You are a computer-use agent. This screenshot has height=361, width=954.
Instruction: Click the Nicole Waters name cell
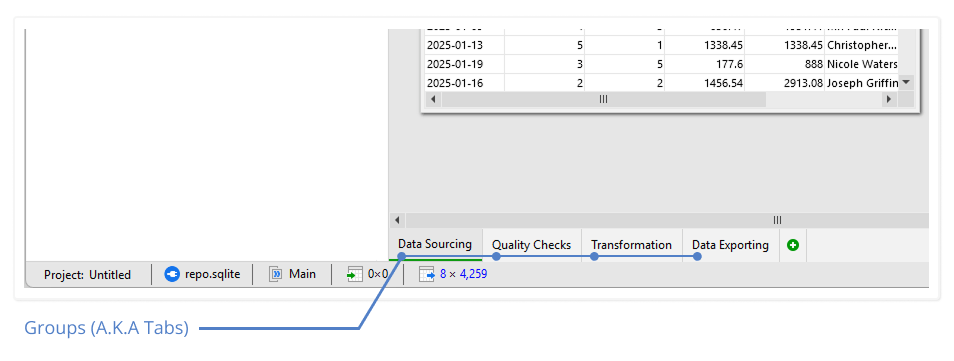862,64
